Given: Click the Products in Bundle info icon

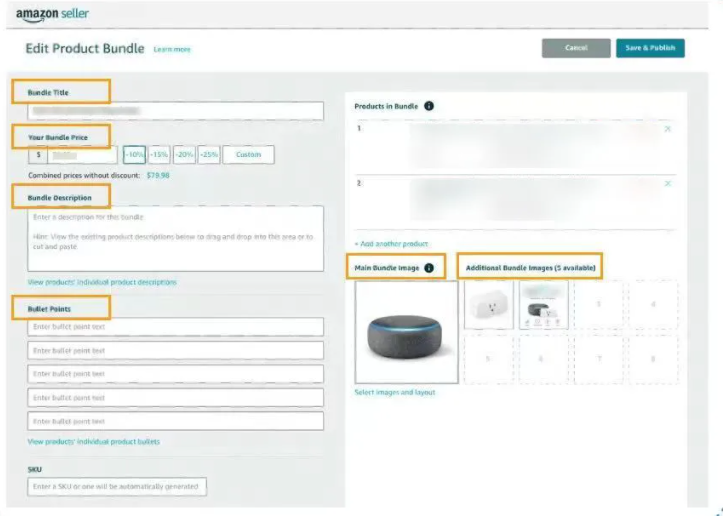Looking at the screenshot, I should [x=429, y=106].
